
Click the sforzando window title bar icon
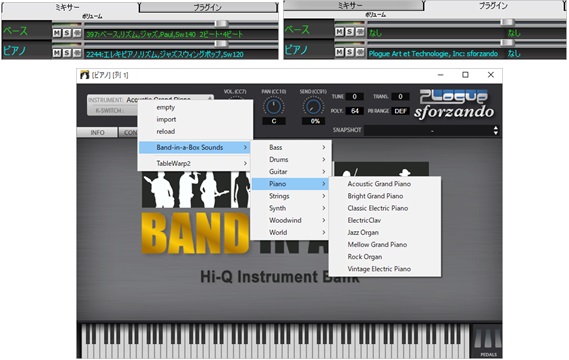point(85,75)
